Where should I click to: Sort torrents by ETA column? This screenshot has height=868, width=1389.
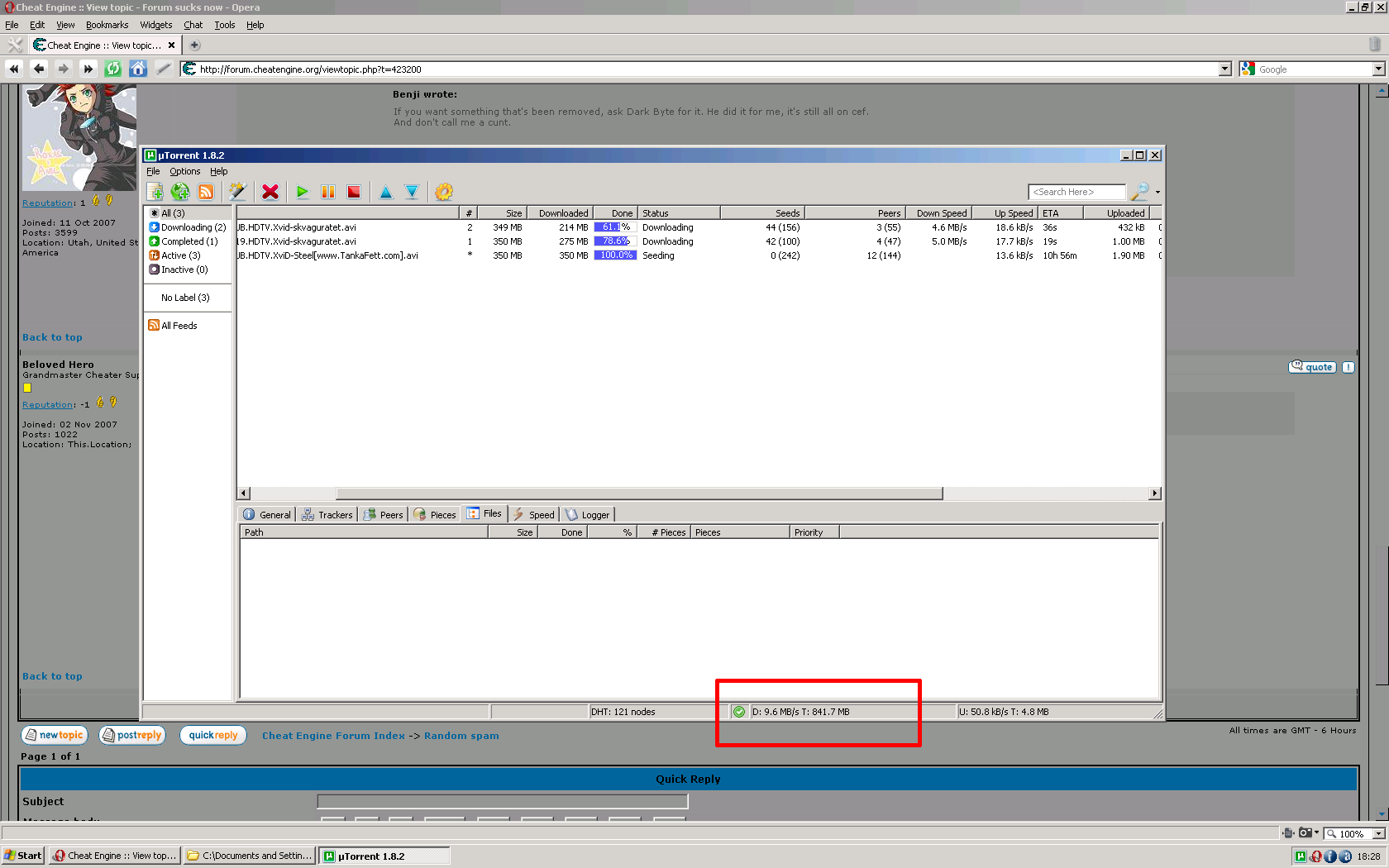(x=1060, y=213)
